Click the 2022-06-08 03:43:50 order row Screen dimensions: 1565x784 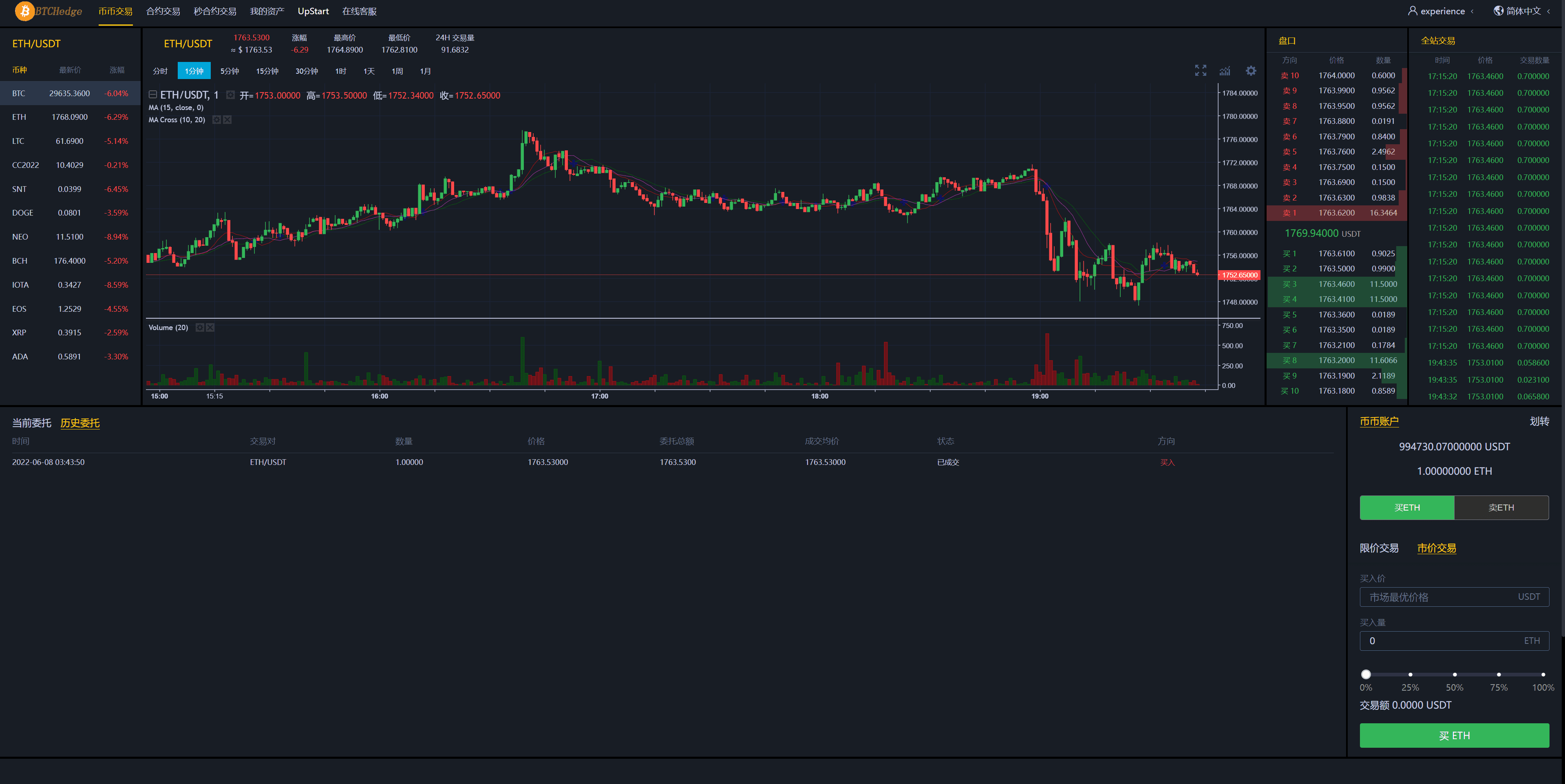point(673,462)
